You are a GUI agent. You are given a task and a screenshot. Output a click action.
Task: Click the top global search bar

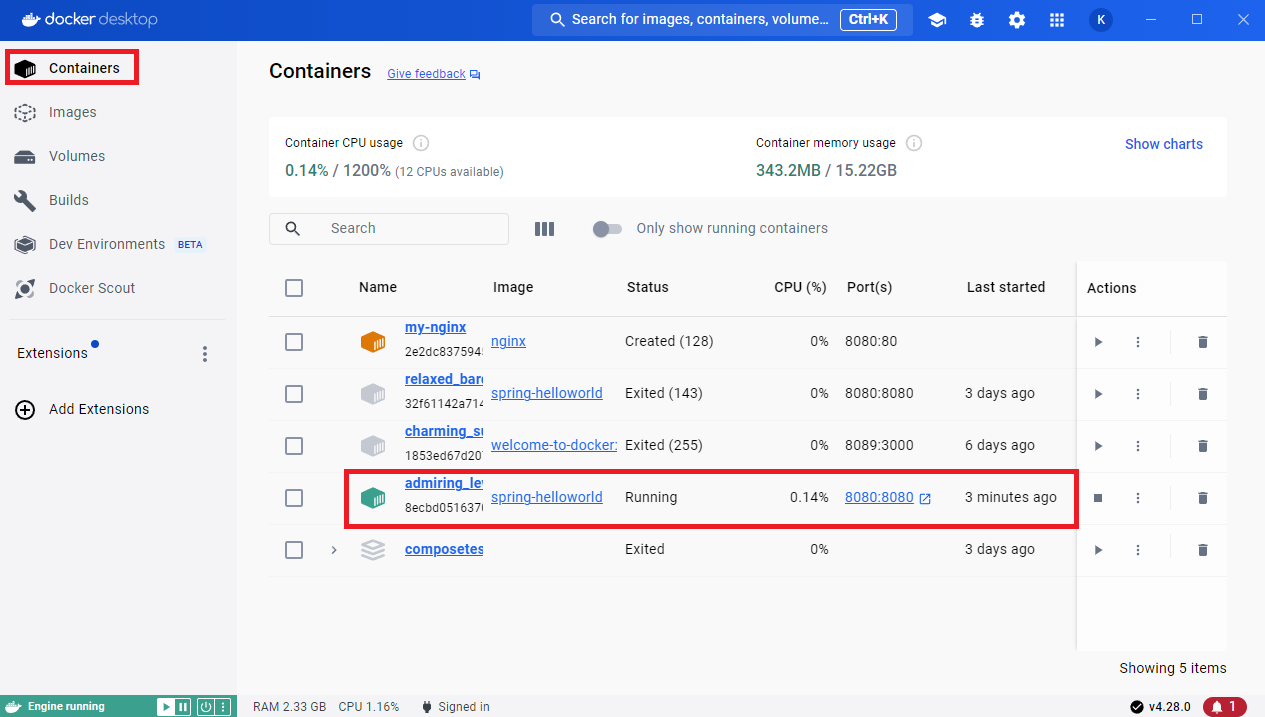tap(722, 20)
